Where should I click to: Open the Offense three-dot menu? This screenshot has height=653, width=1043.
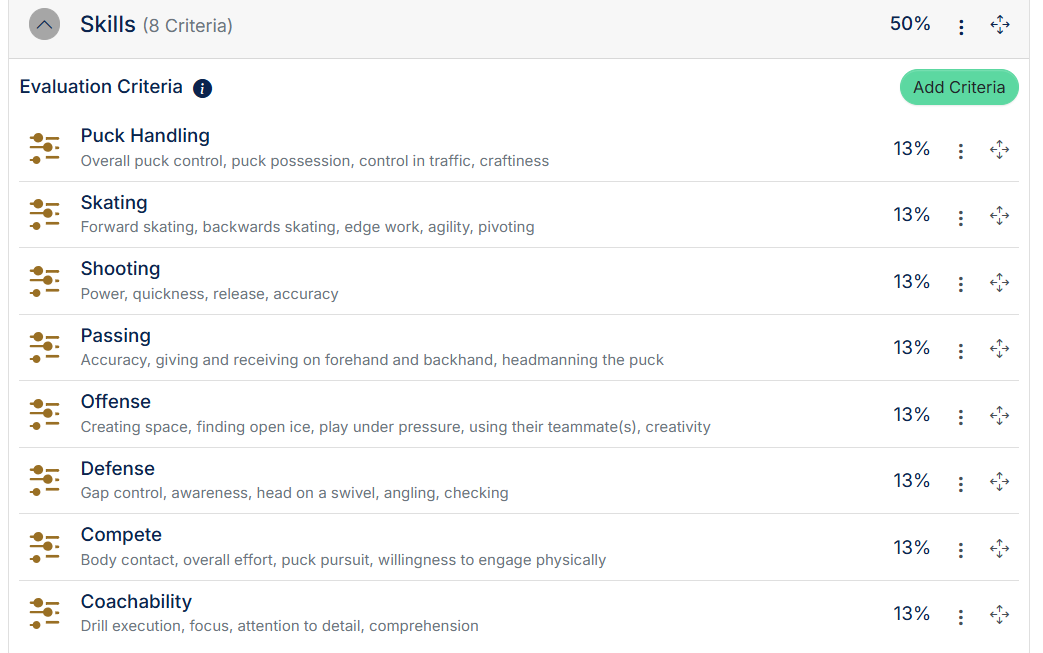960,417
